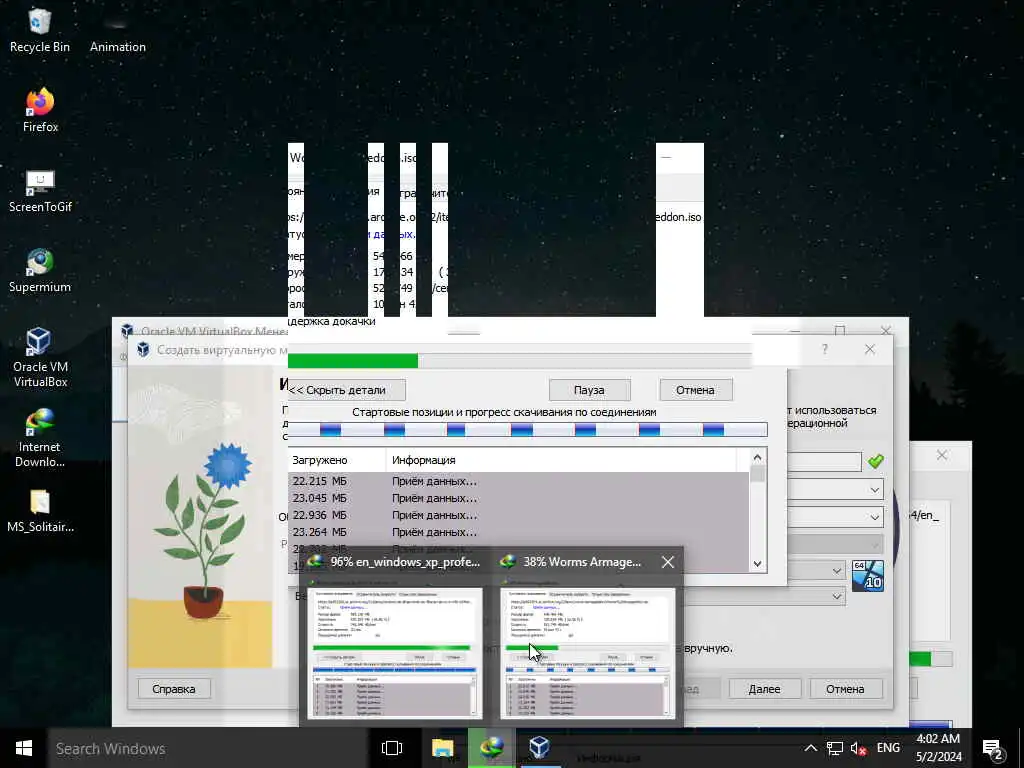The width and height of the screenshot is (1024, 768).
Task: Open the 96% en_windows_xp_profe thumbnail preview
Action: [394, 652]
